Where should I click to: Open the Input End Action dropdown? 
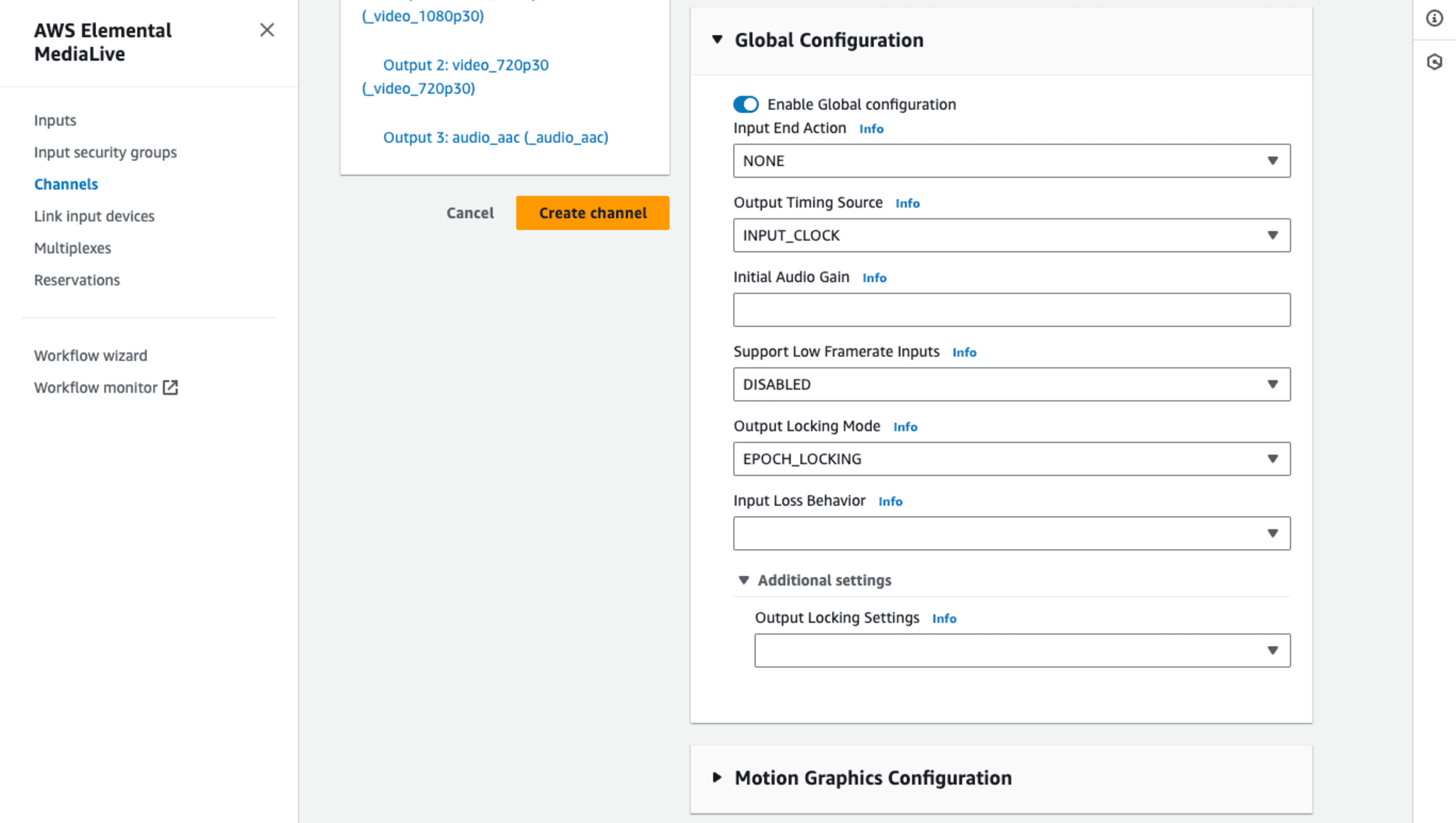coord(1010,160)
